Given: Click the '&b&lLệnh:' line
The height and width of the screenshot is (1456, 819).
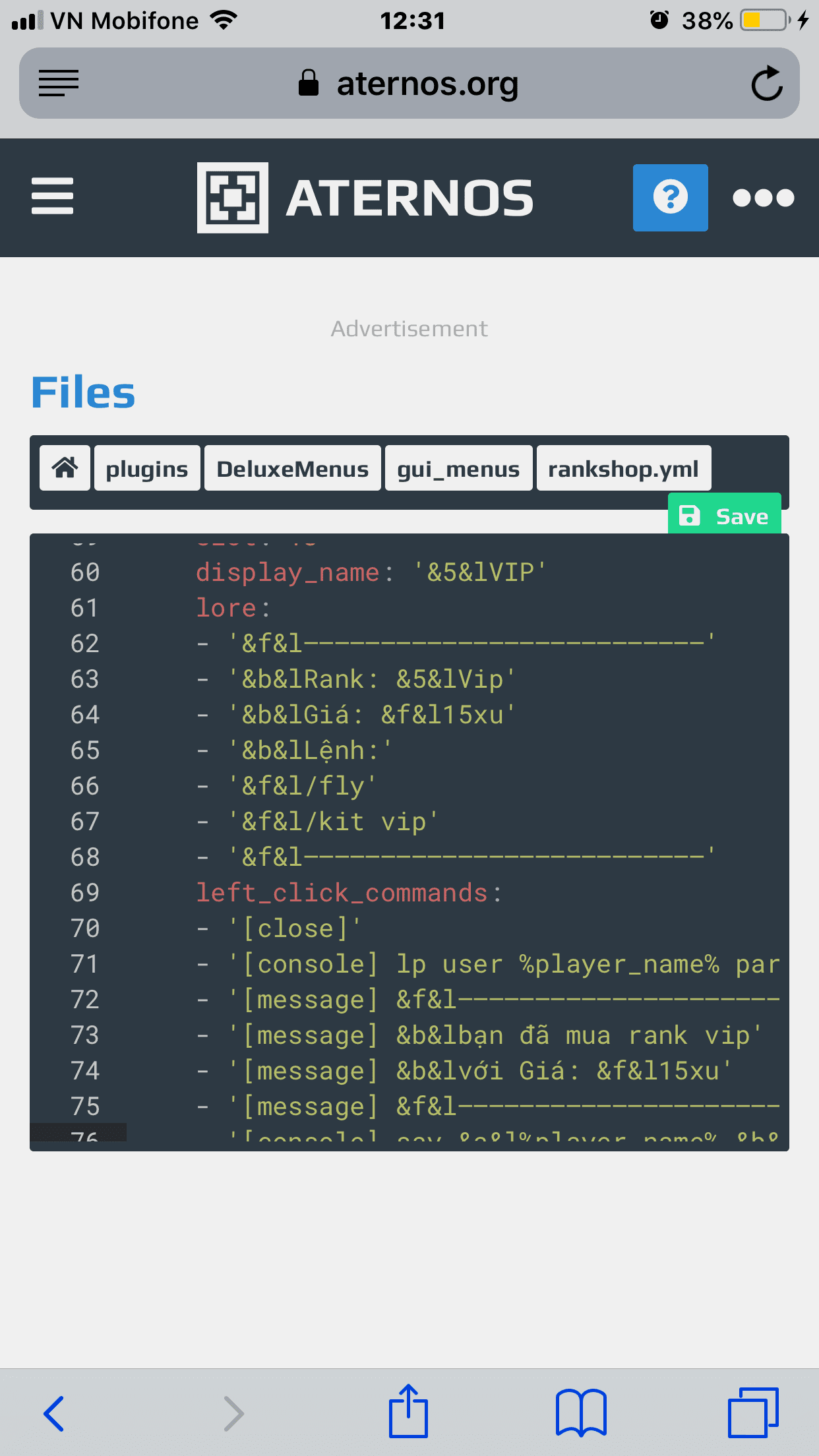Looking at the screenshot, I should click(x=295, y=750).
